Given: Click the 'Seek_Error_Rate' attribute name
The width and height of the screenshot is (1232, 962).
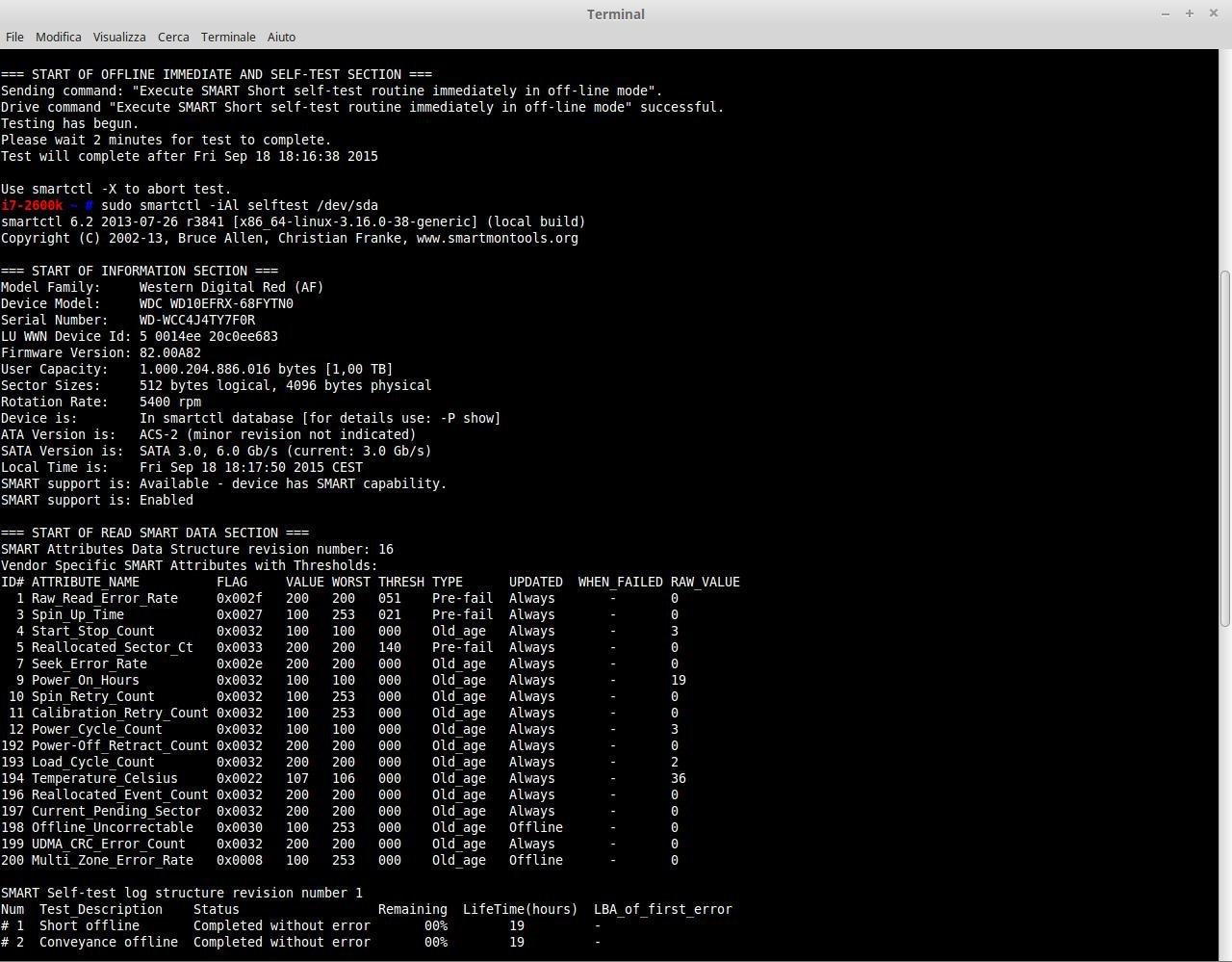Looking at the screenshot, I should [90, 663].
